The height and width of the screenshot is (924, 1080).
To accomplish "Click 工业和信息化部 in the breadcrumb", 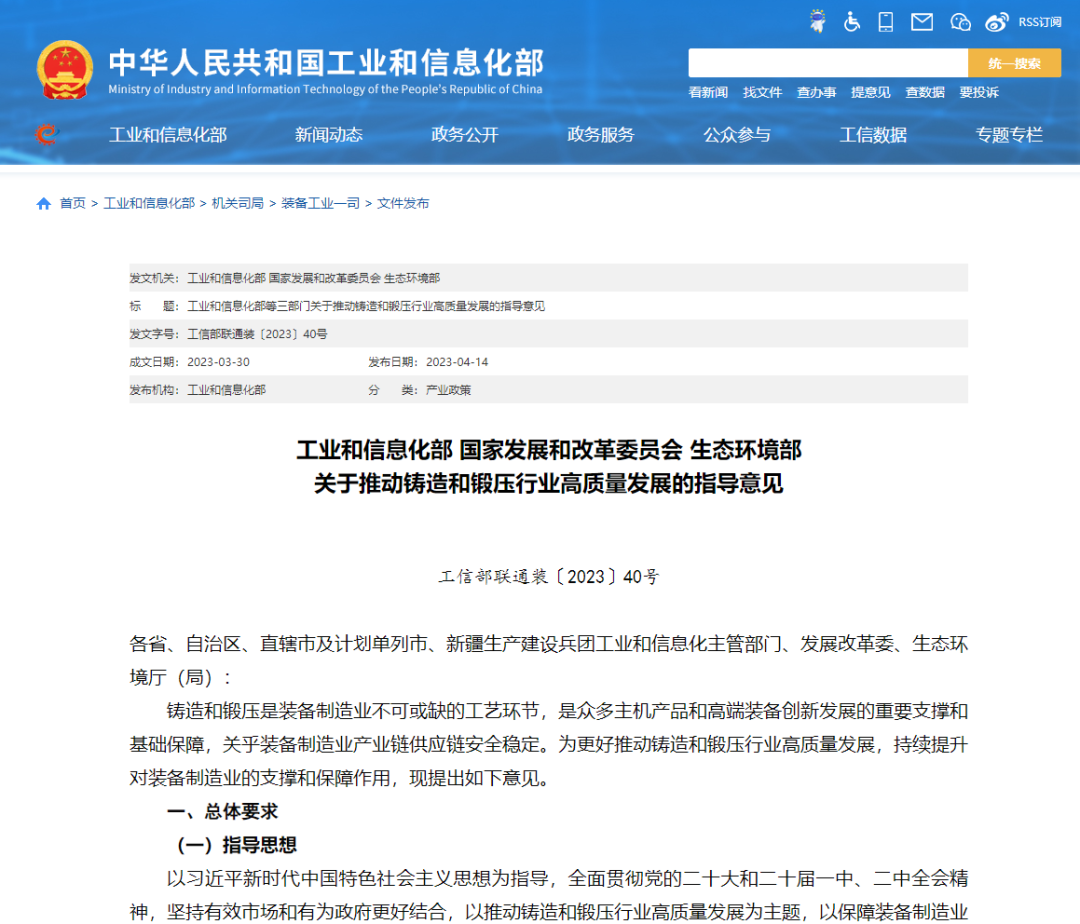I will click(149, 203).
